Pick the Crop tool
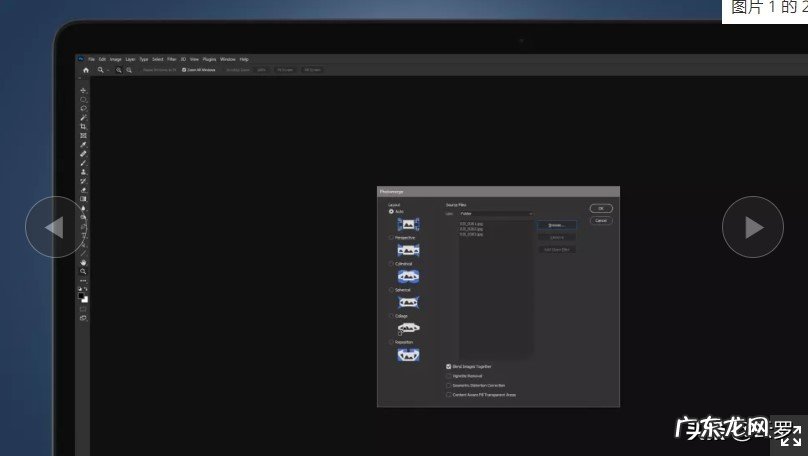This screenshot has width=808, height=456. pyautogui.click(x=84, y=126)
